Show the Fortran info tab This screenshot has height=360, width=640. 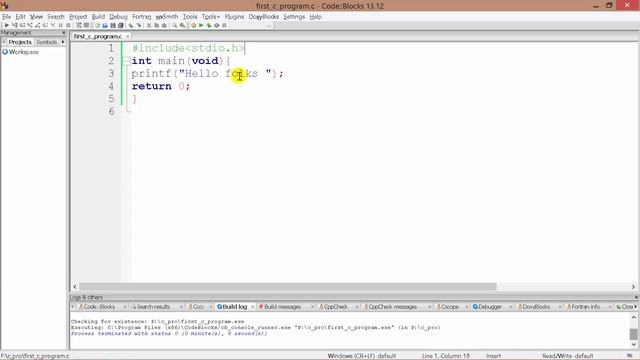[585, 307]
